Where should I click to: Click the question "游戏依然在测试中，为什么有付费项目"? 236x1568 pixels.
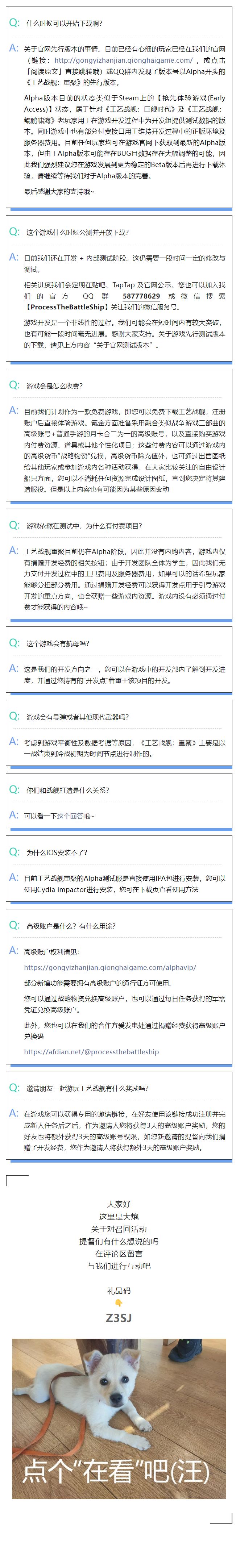tap(84, 526)
